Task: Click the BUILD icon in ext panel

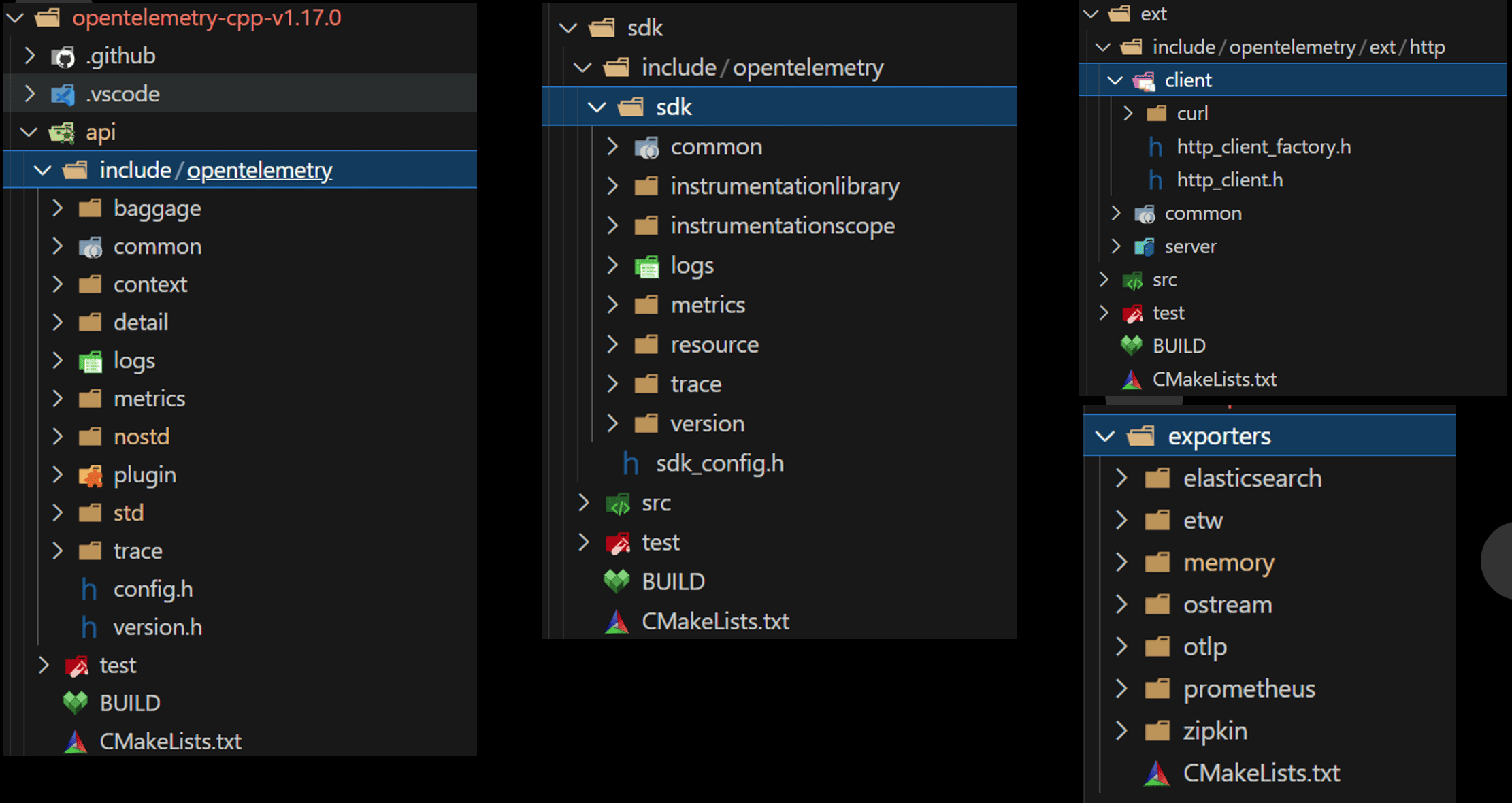Action: click(x=1132, y=346)
